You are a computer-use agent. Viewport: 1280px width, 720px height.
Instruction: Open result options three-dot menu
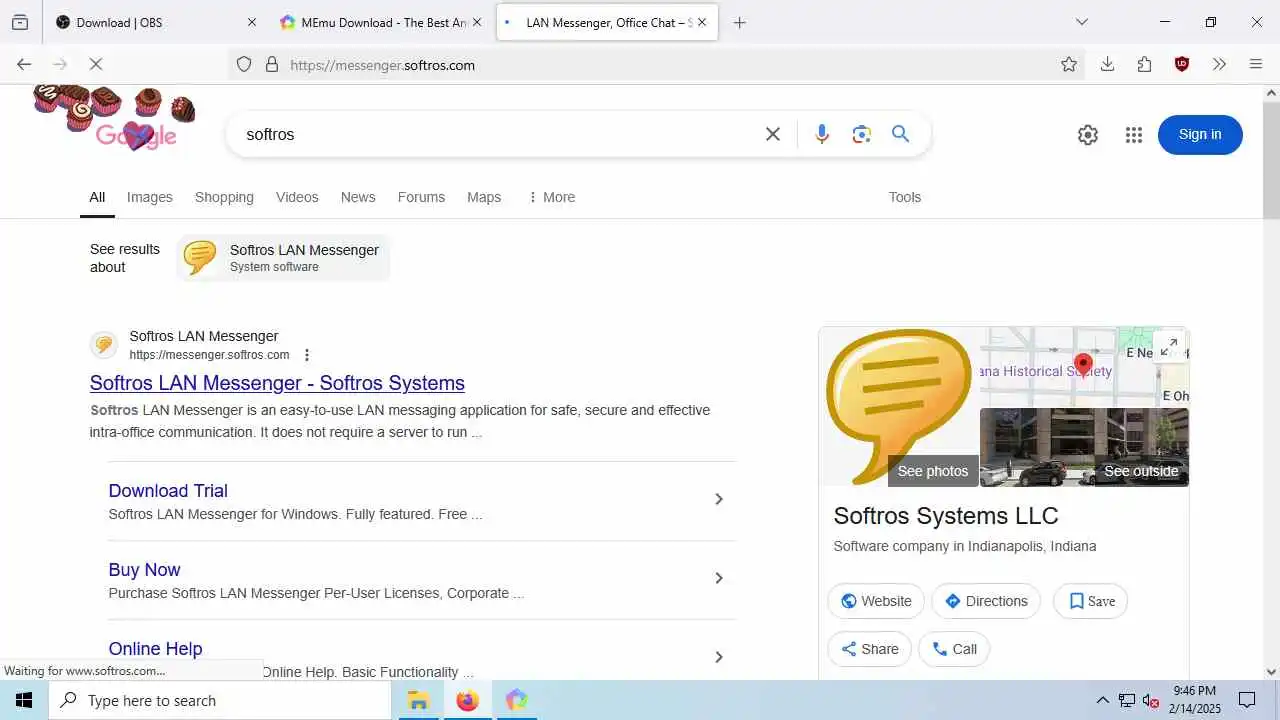tap(307, 355)
